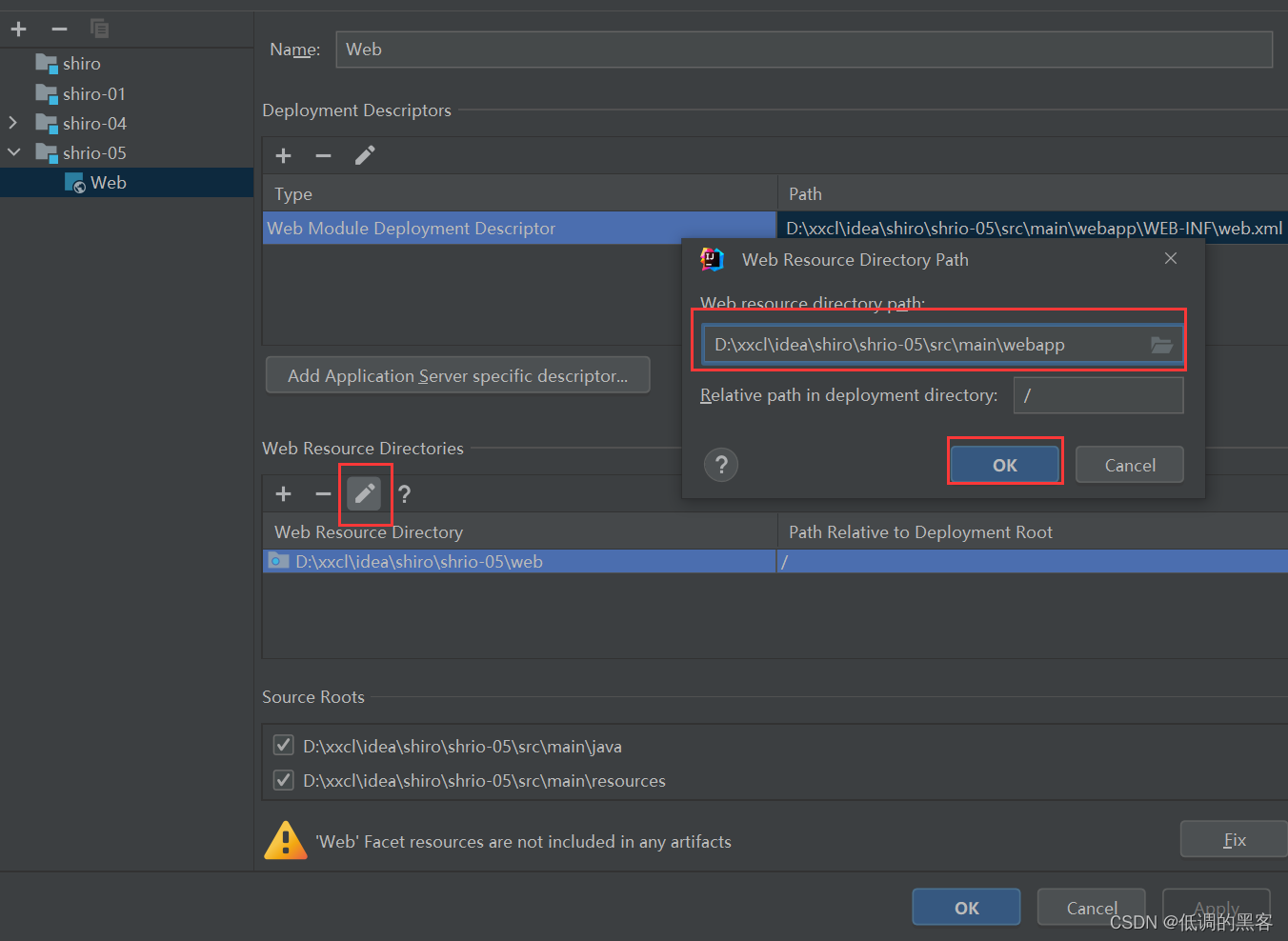Cancel the Web Resource Directory Path dialog
This screenshot has height=941, width=1288.
point(1130,465)
